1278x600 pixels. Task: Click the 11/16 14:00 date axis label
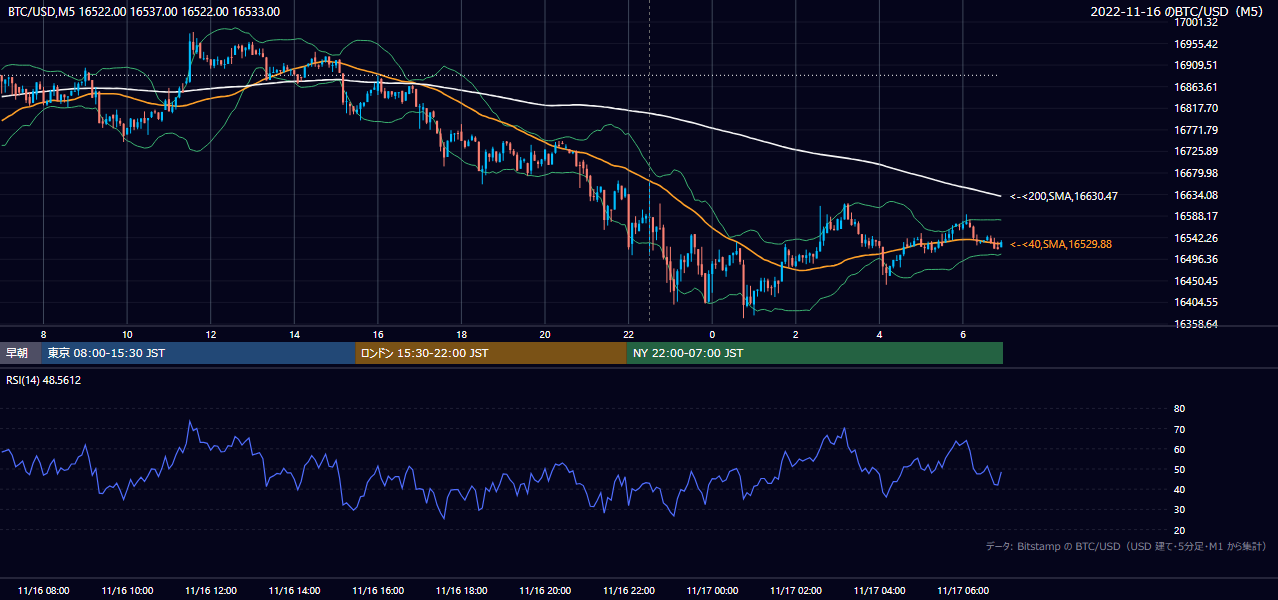(x=294, y=591)
